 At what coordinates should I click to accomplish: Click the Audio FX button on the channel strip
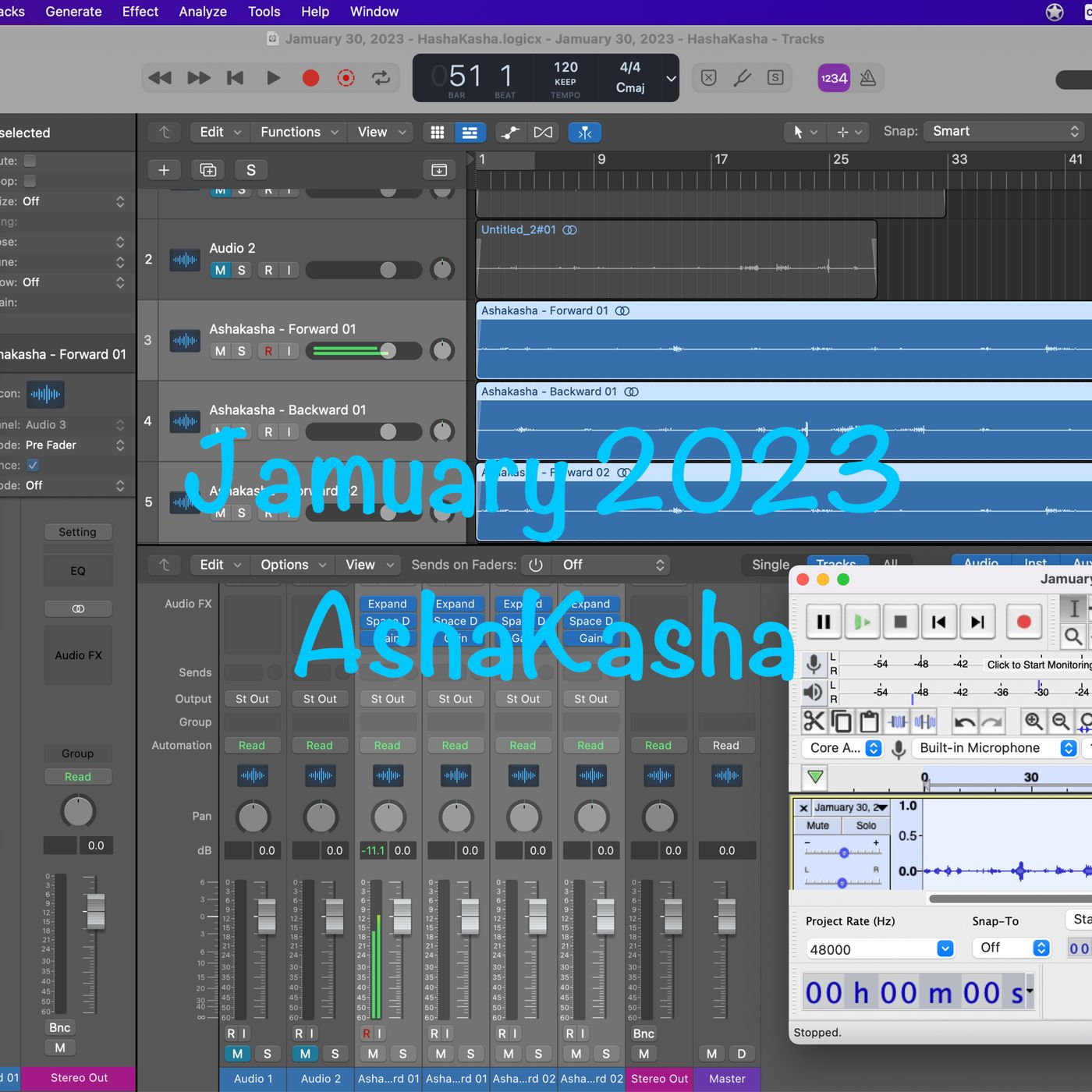pyautogui.click(x=77, y=655)
